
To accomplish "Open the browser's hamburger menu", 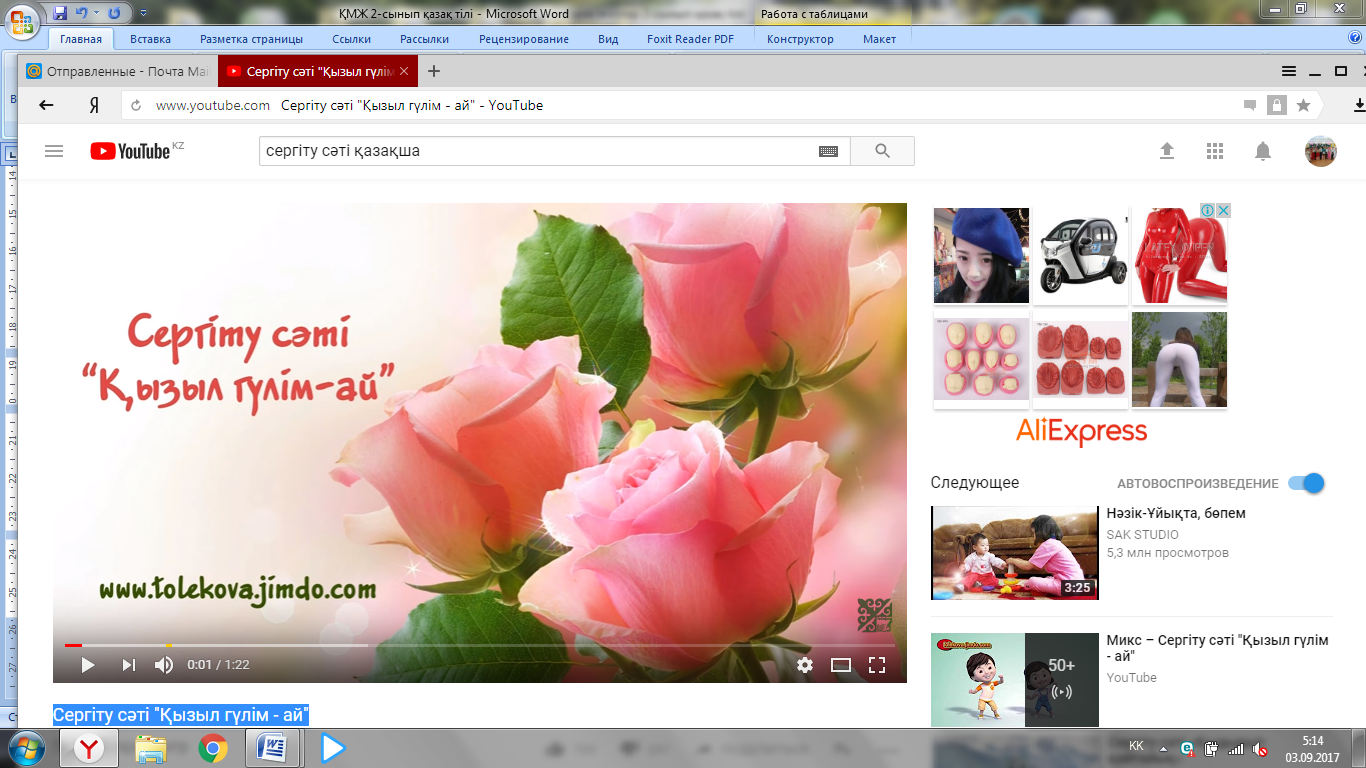I will 1290,71.
